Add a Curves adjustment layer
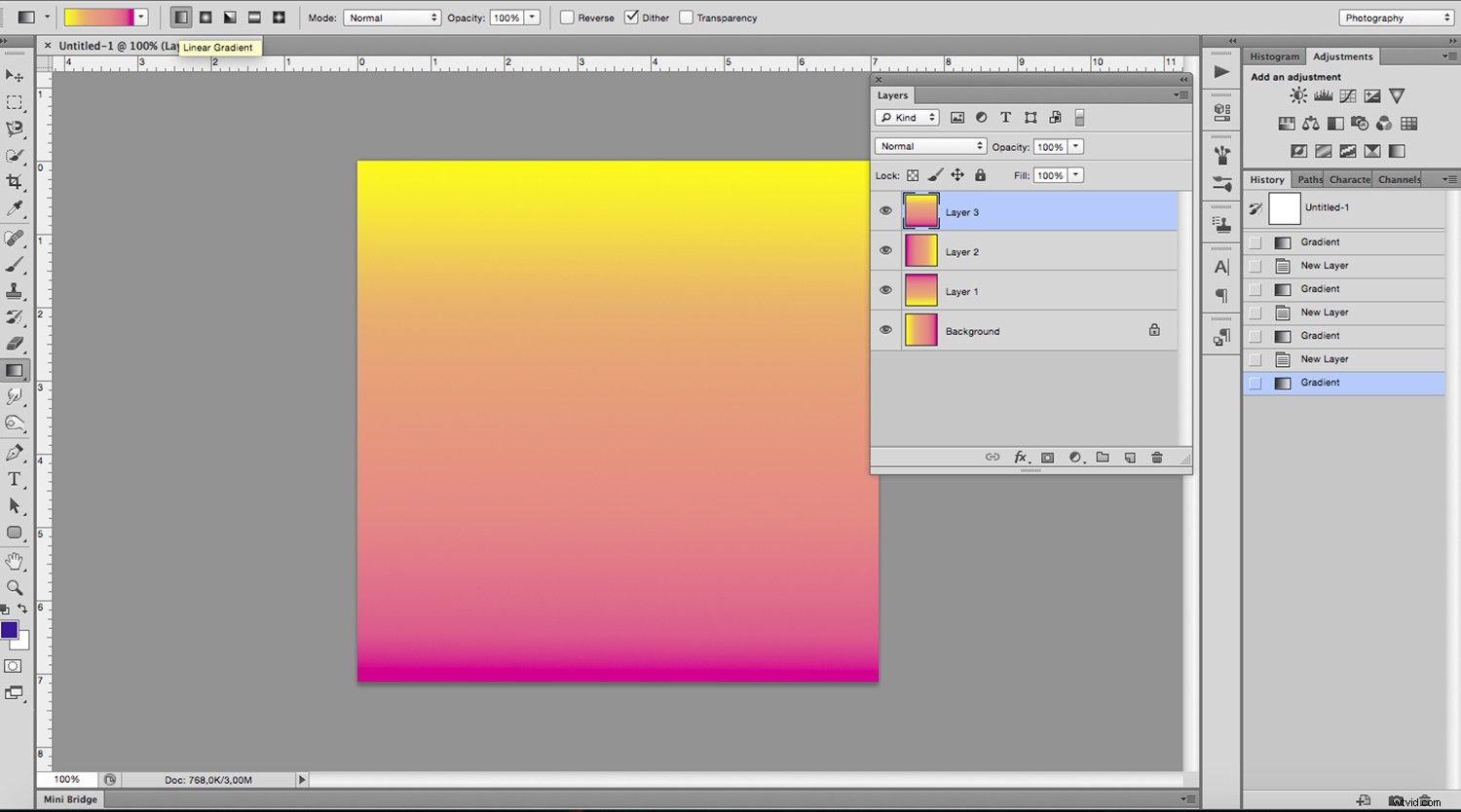This screenshot has width=1461, height=812. click(1347, 95)
